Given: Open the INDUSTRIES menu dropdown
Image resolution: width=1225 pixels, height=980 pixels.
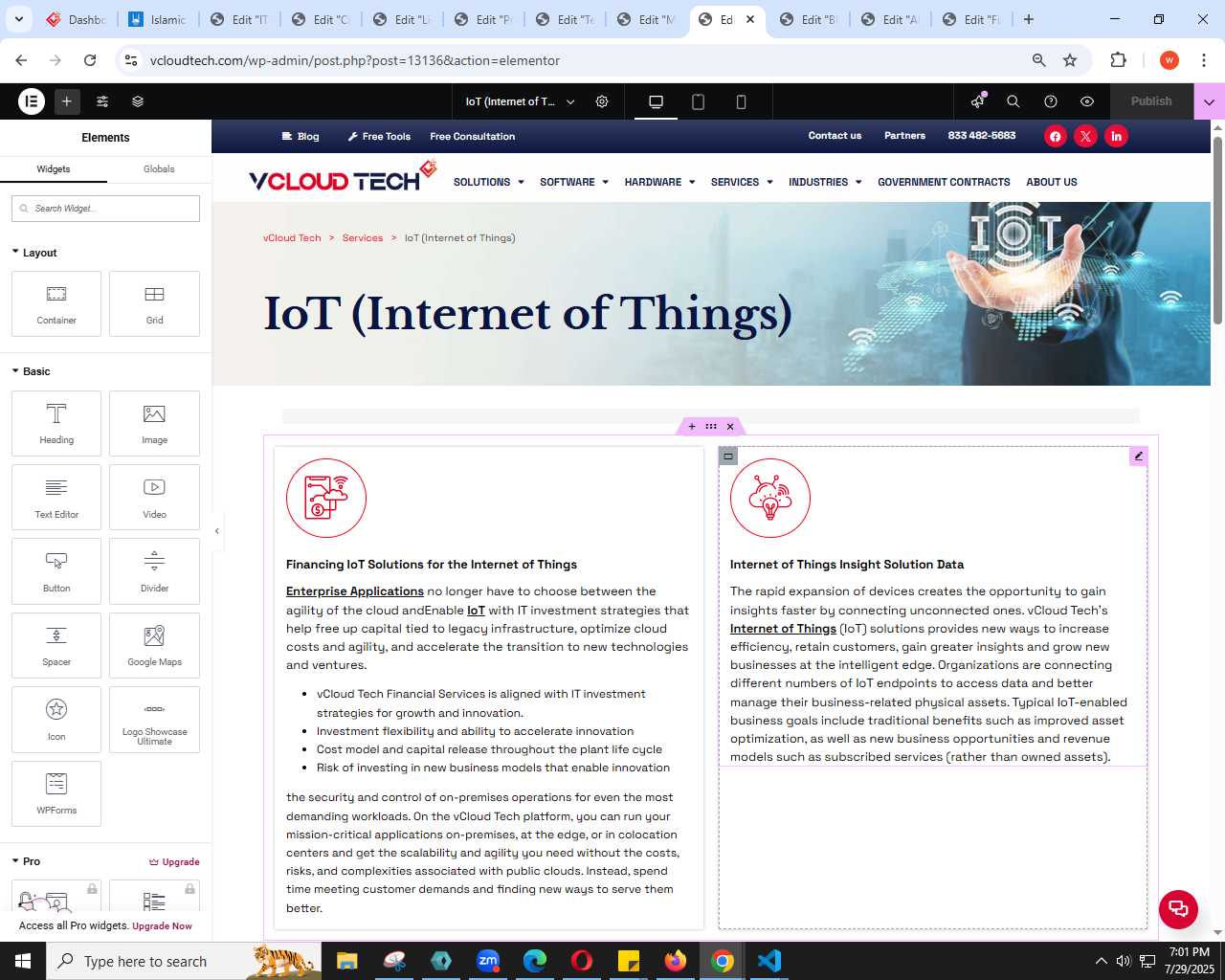Looking at the screenshot, I should [825, 182].
